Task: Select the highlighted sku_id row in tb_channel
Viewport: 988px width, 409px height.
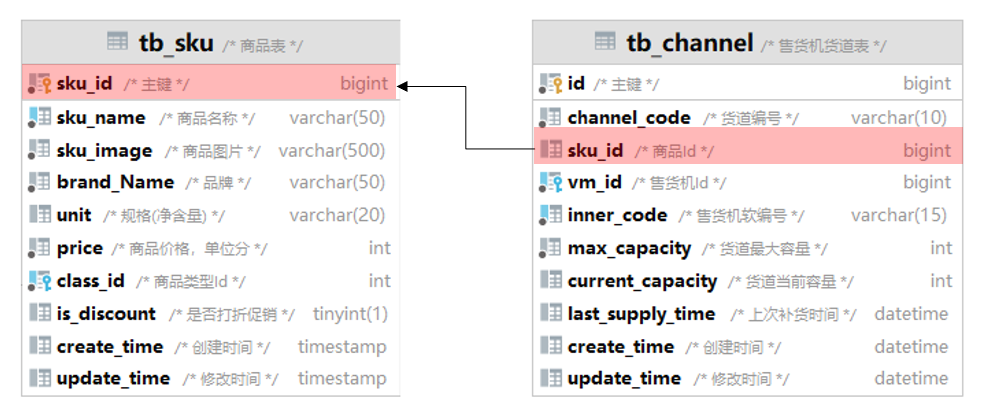Action: point(746,150)
